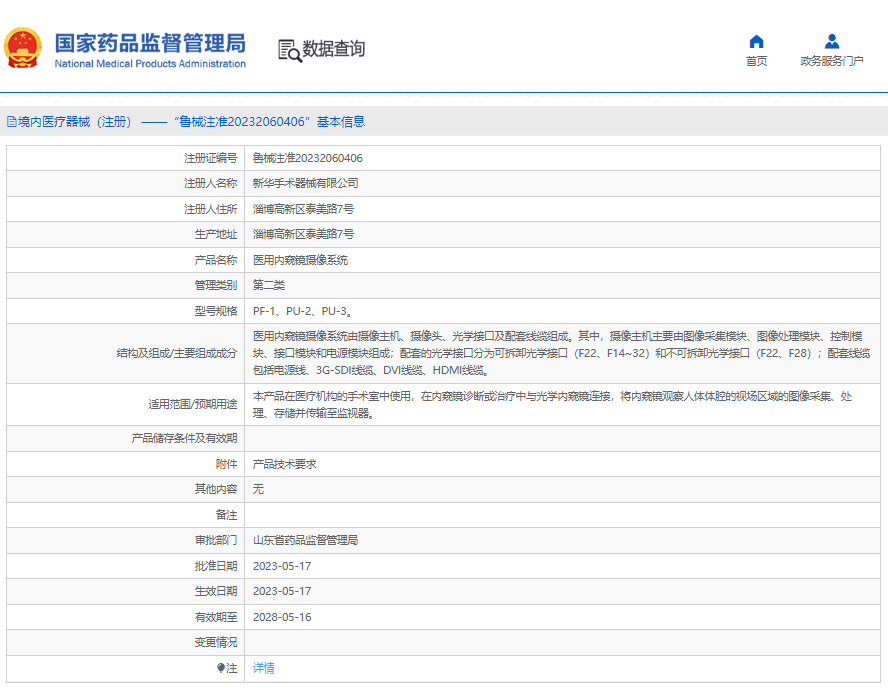Click the 首页 text label
The width and height of the screenshot is (888, 688).
pyautogui.click(x=756, y=61)
